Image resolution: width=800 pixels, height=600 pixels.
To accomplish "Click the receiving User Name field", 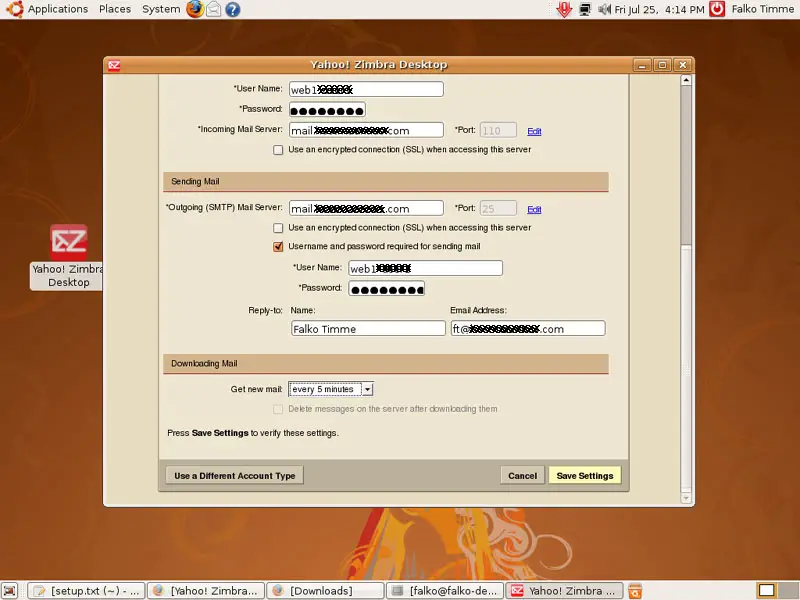I will point(366,89).
